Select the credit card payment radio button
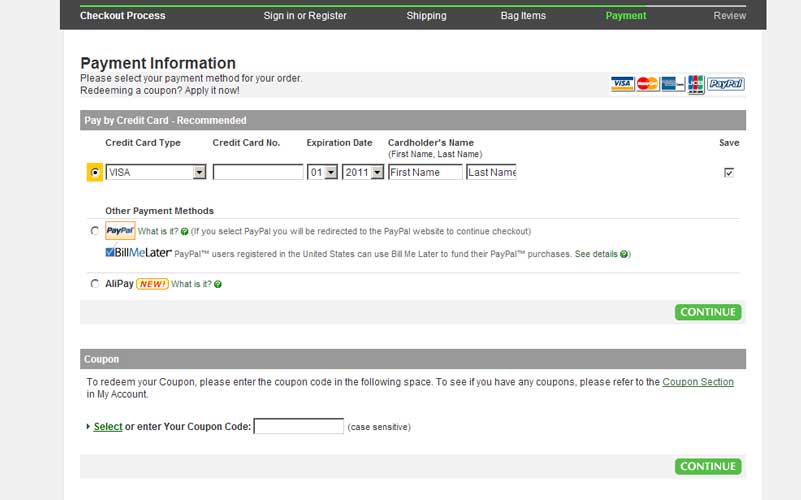Image resolution: width=801 pixels, height=500 pixels. 95,172
